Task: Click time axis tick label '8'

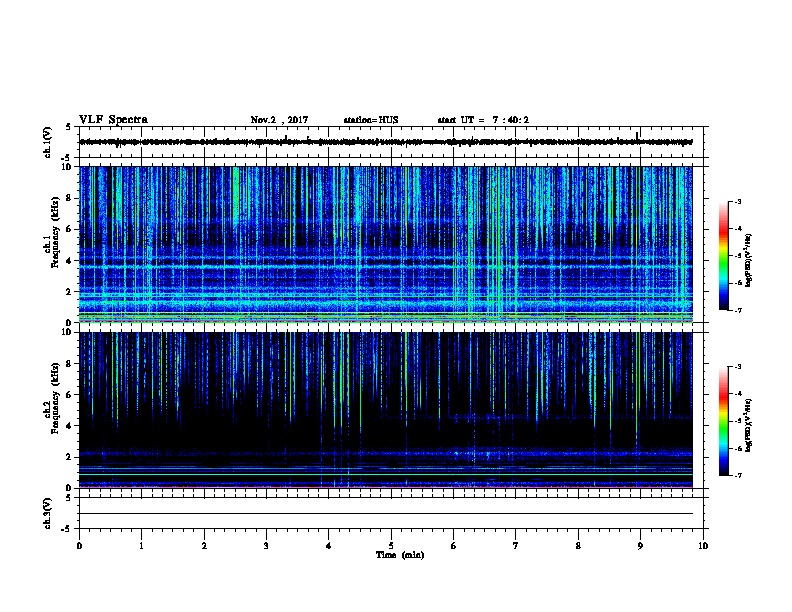Action: (x=578, y=546)
